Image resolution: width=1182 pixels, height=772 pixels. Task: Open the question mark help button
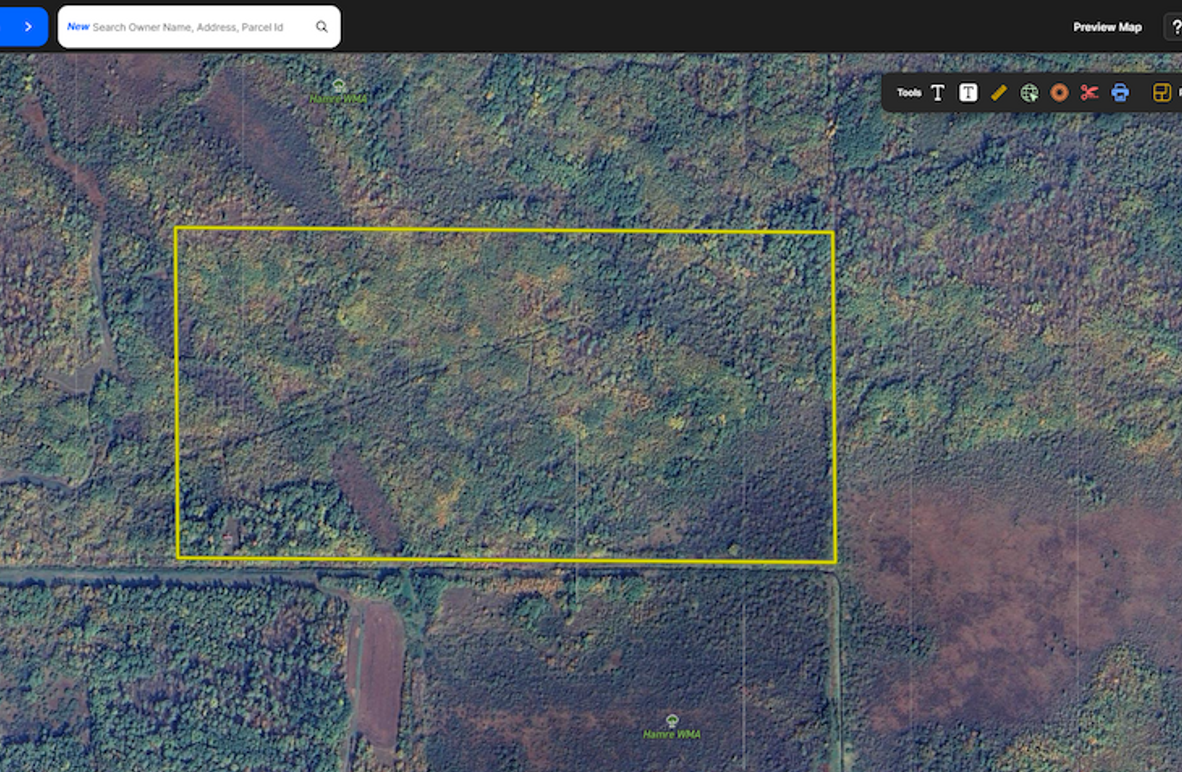pos(1174,27)
